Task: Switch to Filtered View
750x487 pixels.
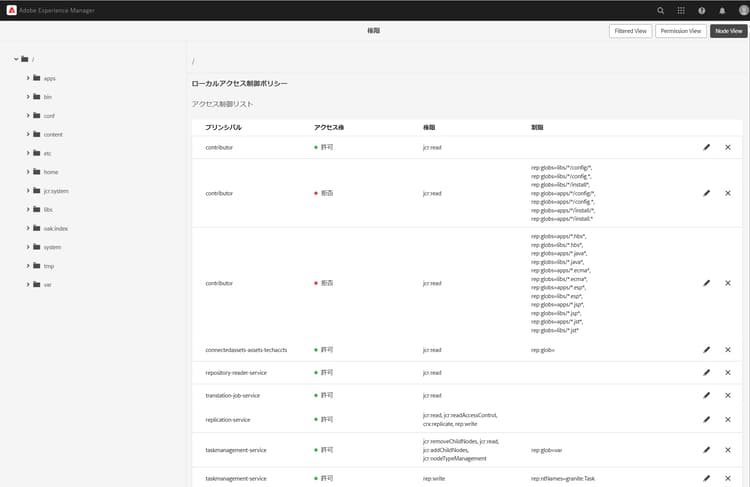Action: [x=630, y=31]
